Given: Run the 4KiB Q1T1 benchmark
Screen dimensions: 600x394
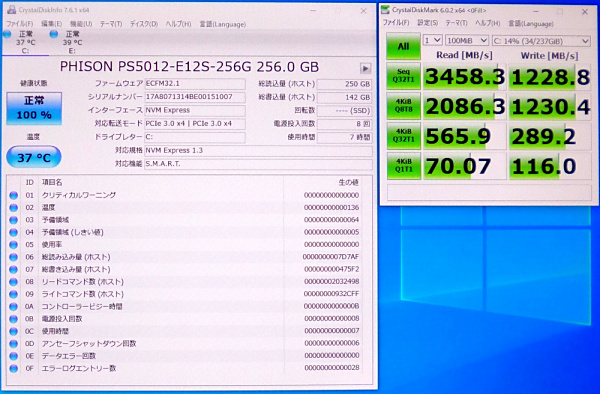Looking at the screenshot, I should tap(403, 166).
